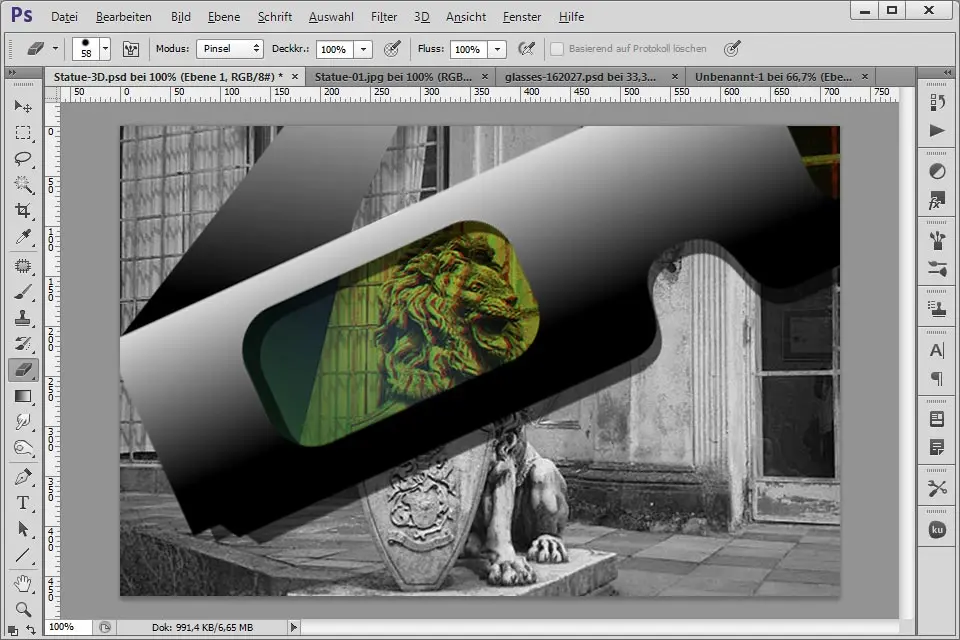960x640 pixels.
Task: Open the Deckkraft slider dropdown arrow
Action: (x=364, y=48)
